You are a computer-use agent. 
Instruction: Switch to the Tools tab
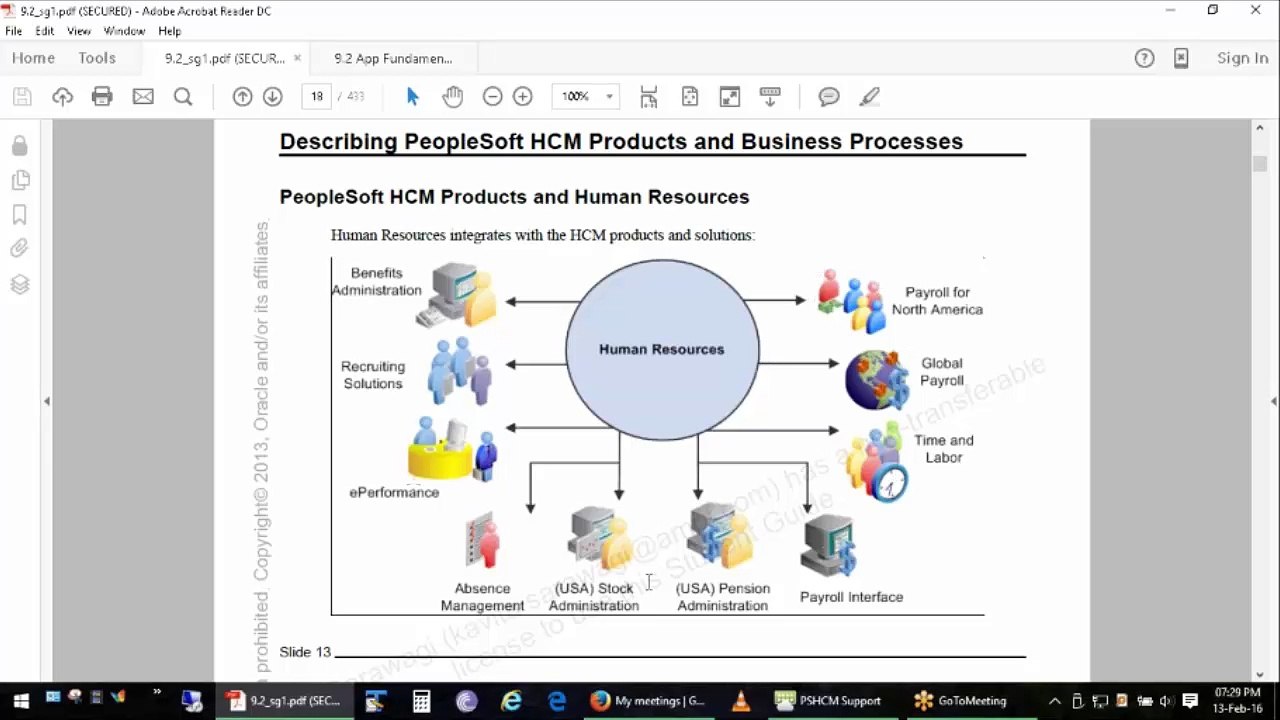tap(97, 58)
